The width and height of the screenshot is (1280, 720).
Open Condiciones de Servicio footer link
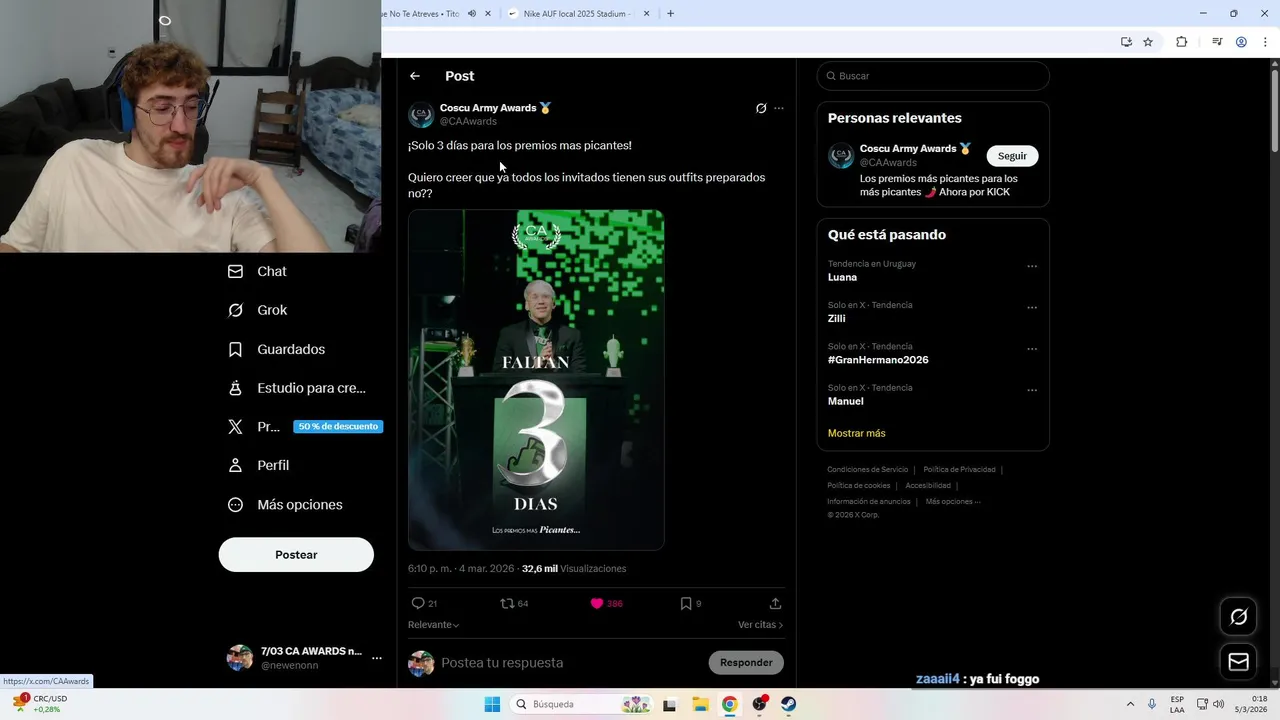868,469
